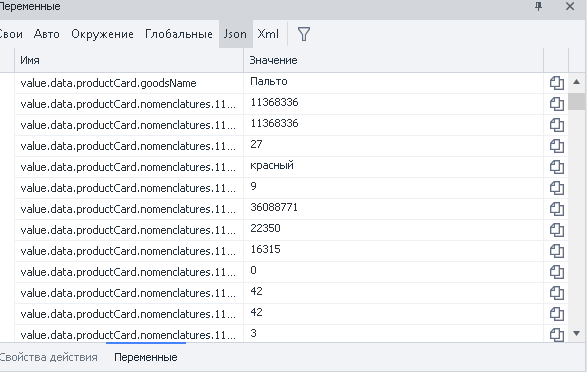Select the Пальто value cell
Image resolution: width=587 pixels, height=372 pixels.
pos(393,83)
